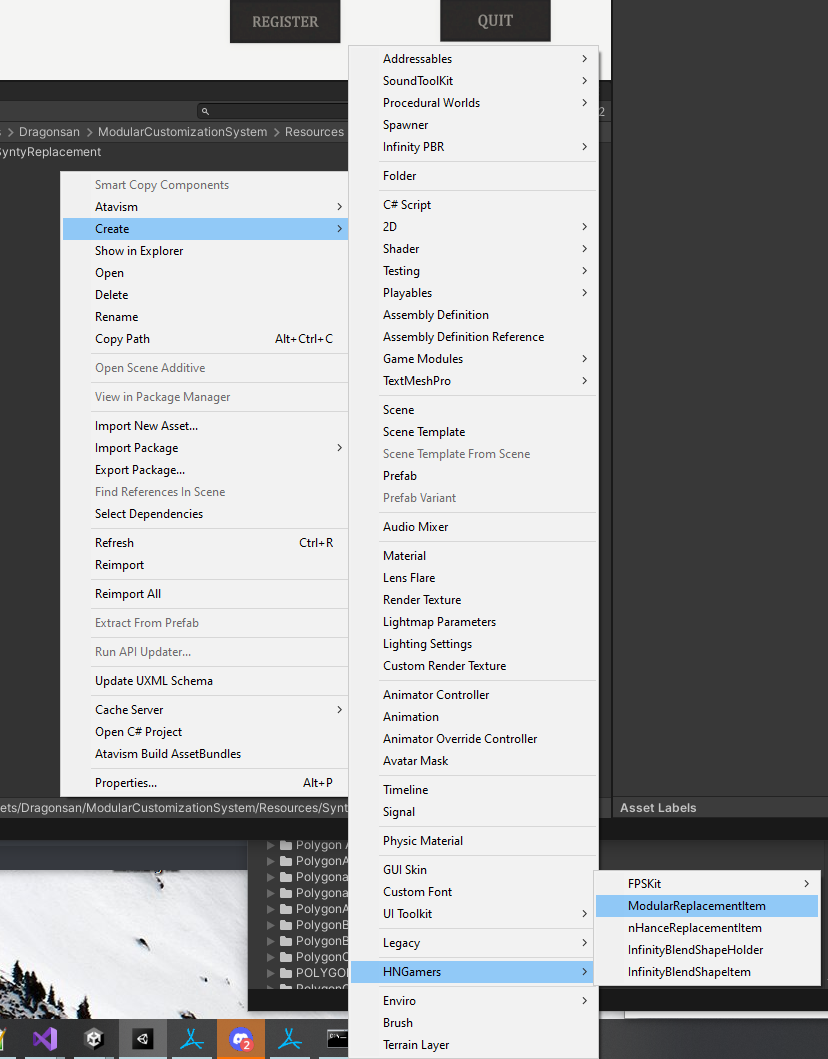Open the Unity editor taskbar icon
The width and height of the screenshot is (828, 1059).
(x=142, y=1038)
